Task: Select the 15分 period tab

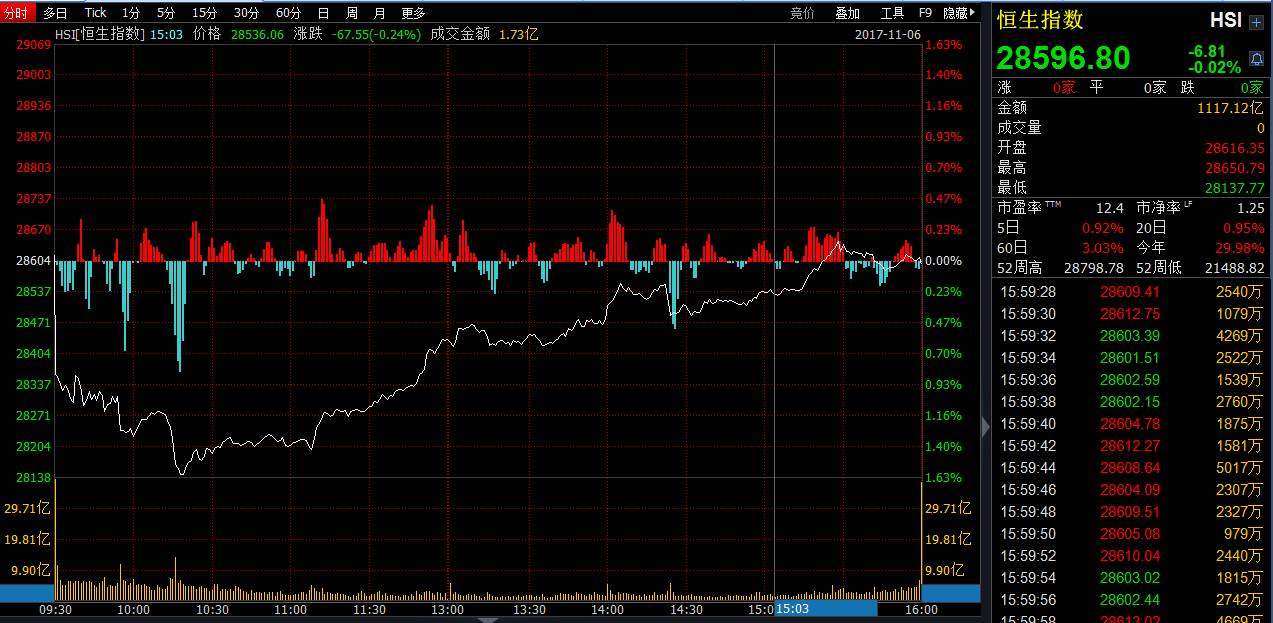Action: tap(204, 13)
